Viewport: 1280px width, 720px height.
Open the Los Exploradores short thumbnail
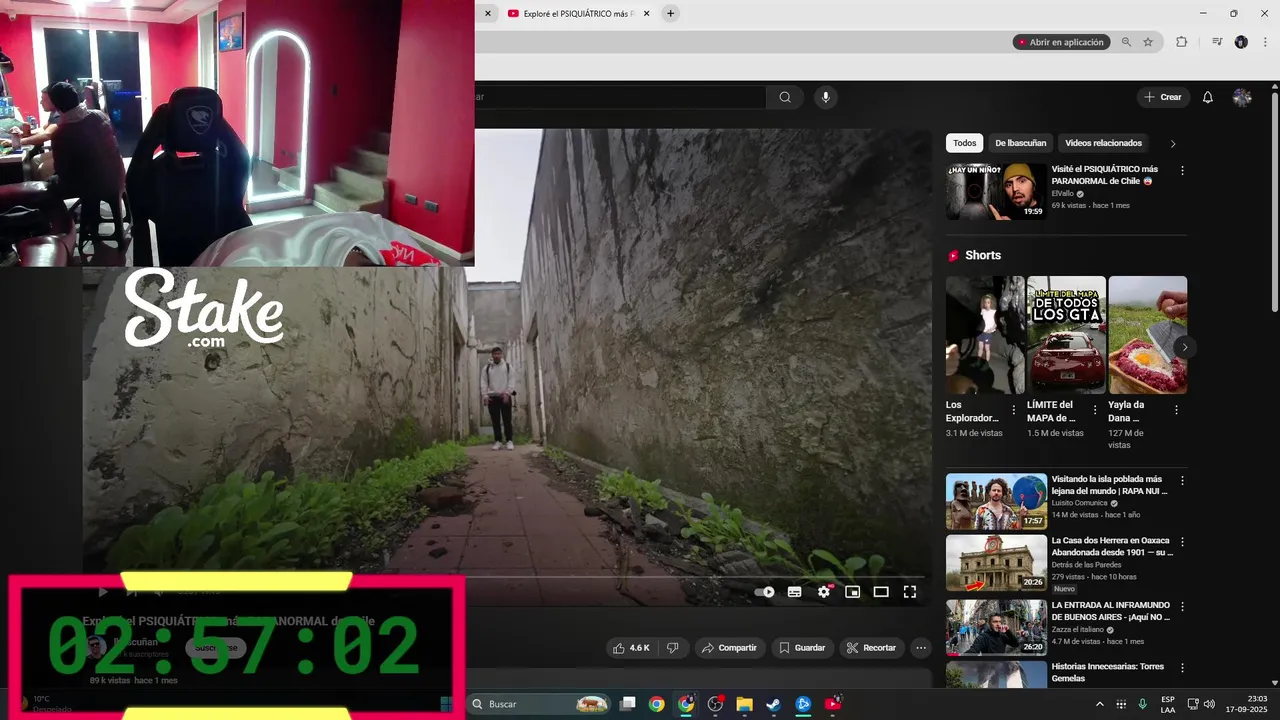click(x=985, y=335)
